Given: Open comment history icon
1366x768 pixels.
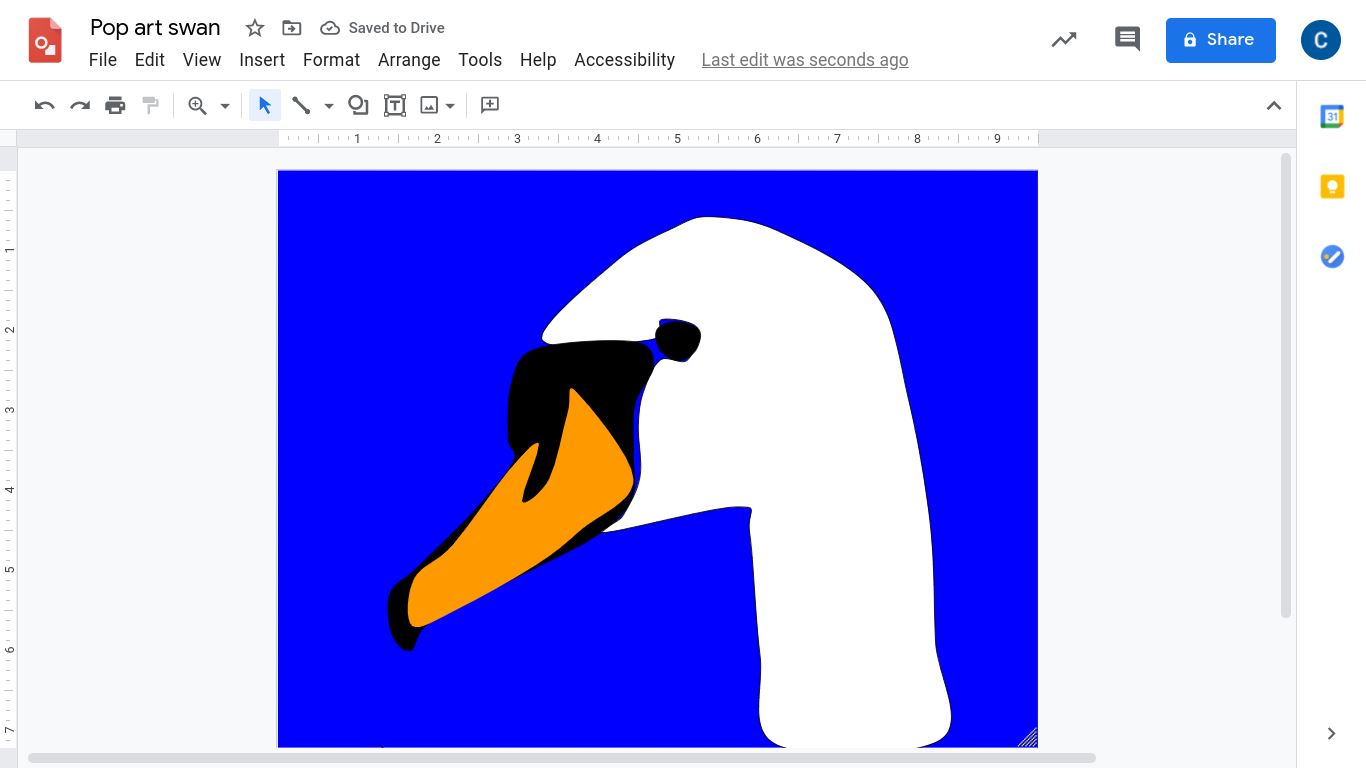Looking at the screenshot, I should click(1127, 39).
